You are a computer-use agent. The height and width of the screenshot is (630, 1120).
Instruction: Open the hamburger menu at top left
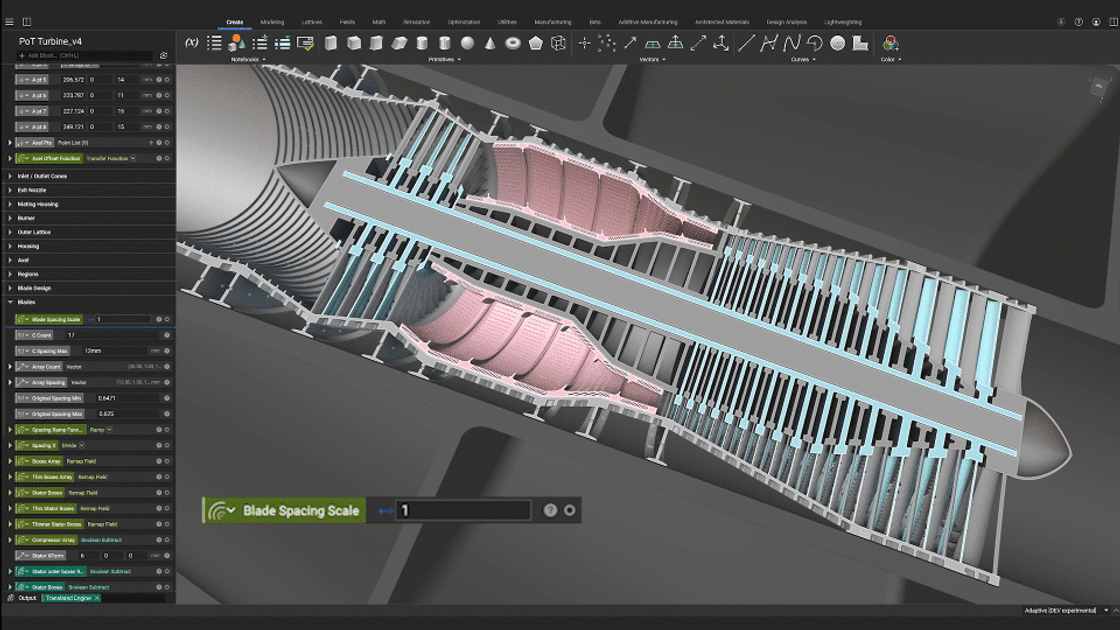[x=9, y=21]
